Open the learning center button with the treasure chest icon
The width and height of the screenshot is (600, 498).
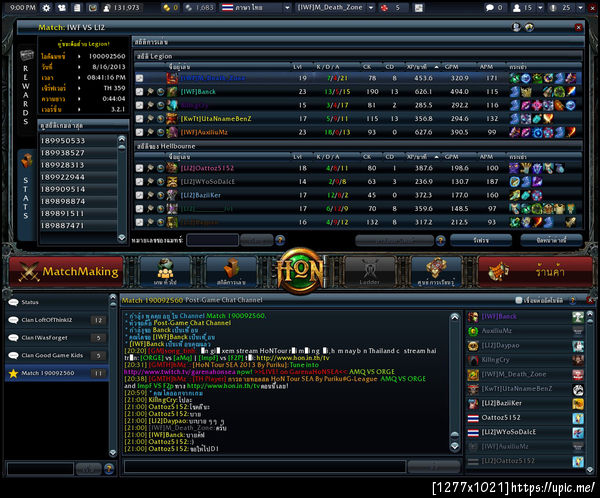[x=436, y=271]
